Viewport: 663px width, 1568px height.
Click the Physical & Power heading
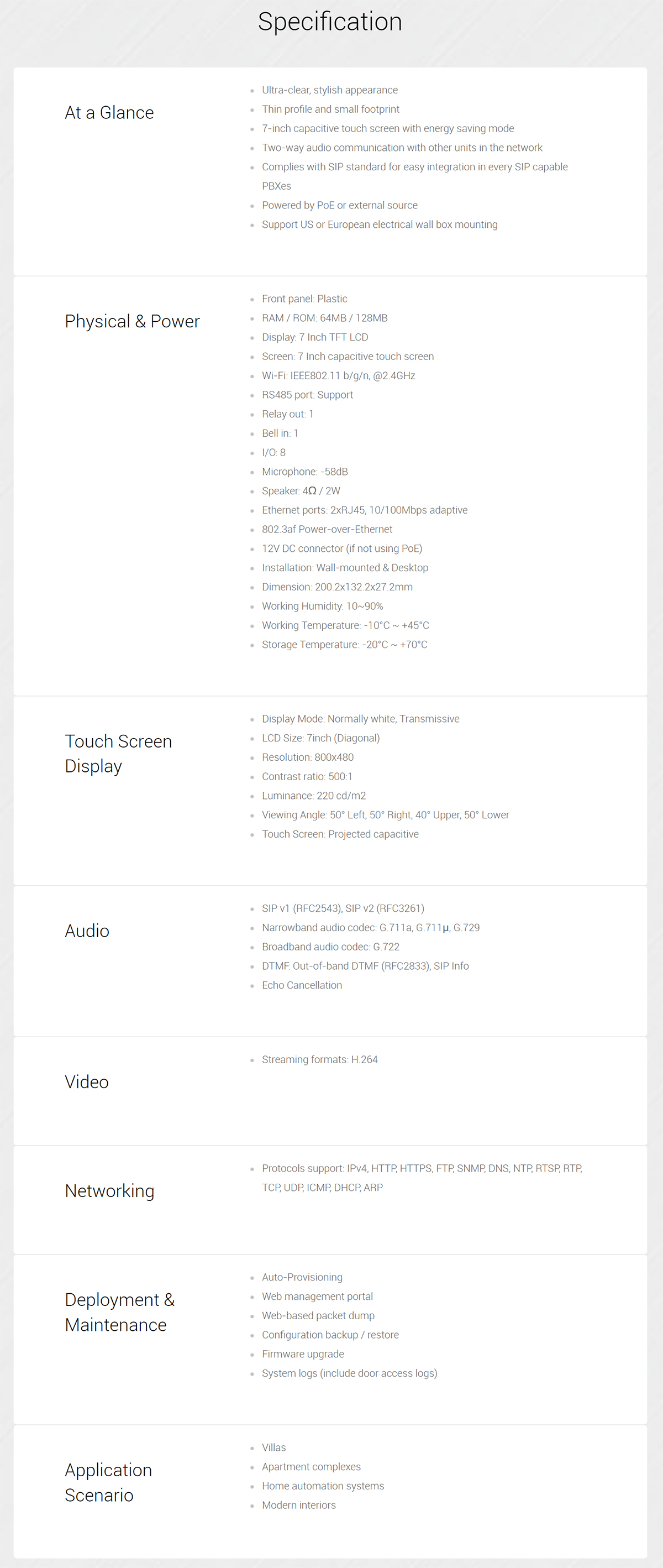click(132, 321)
